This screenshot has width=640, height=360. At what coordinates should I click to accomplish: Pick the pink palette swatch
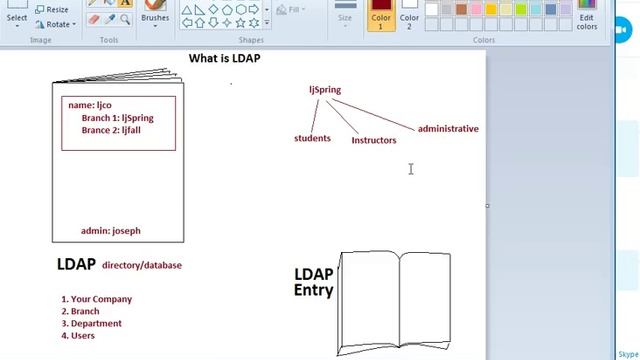pos(476,9)
